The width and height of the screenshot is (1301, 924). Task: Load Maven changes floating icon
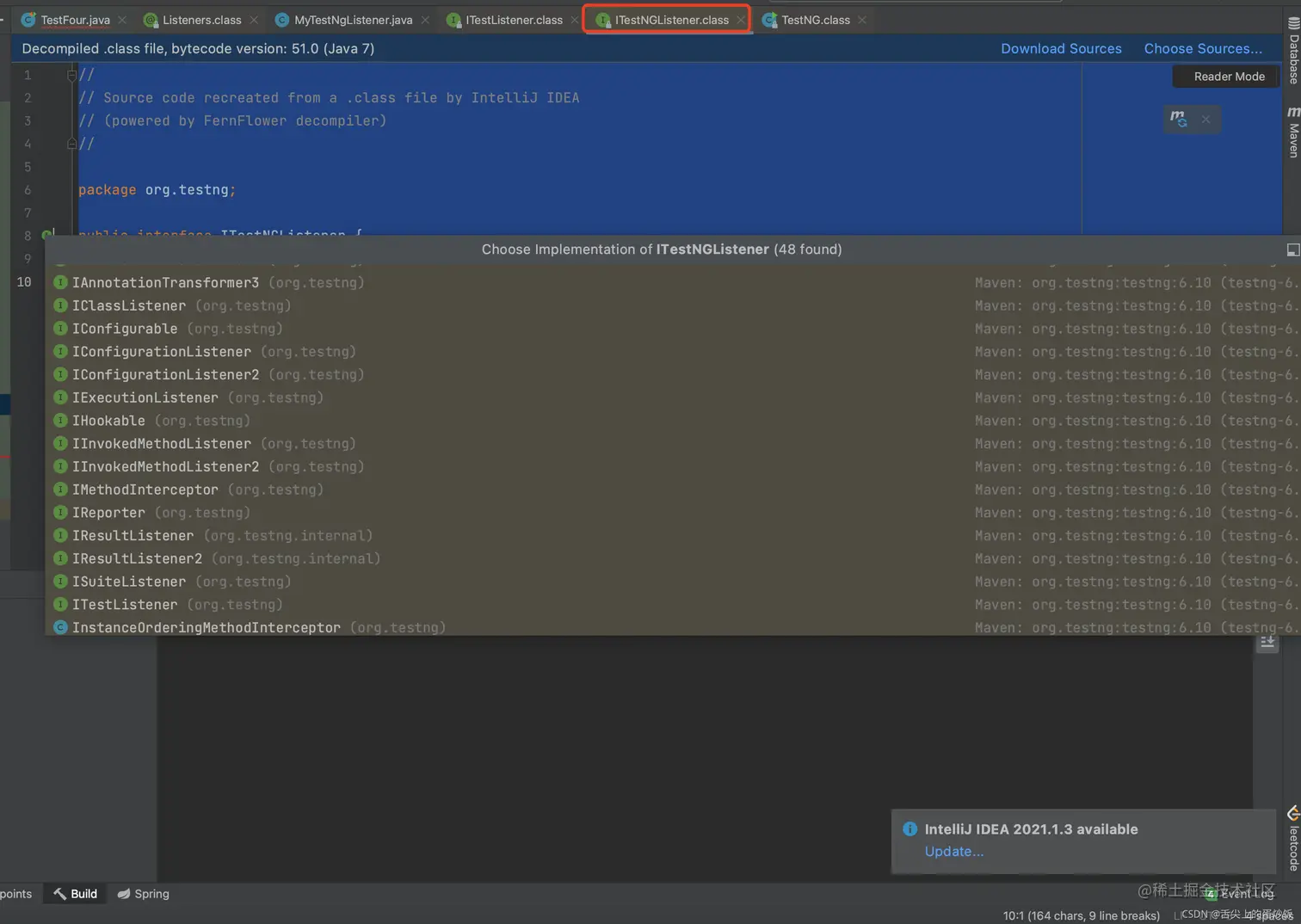tap(1178, 119)
